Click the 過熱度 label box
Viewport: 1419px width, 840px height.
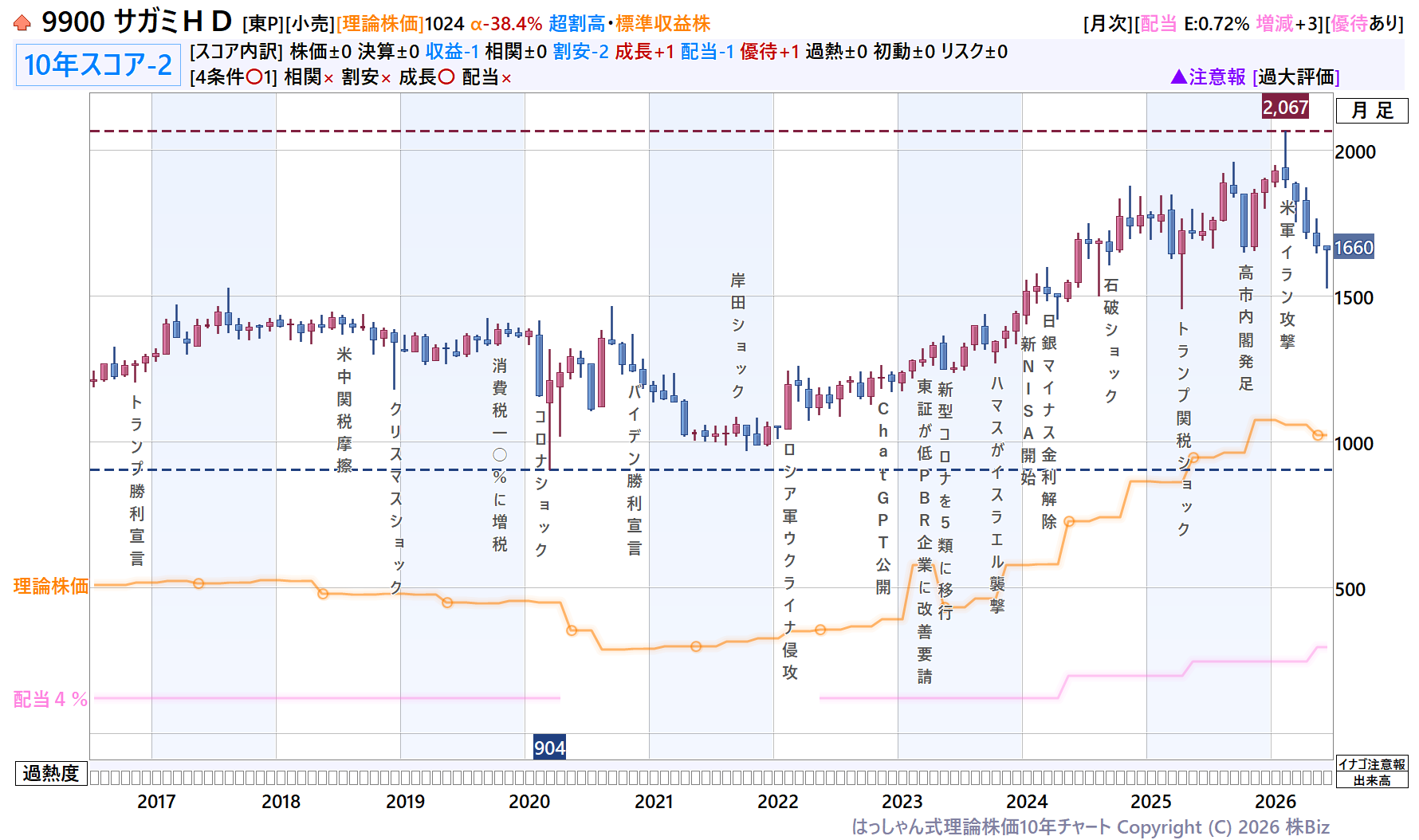click(x=51, y=773)
